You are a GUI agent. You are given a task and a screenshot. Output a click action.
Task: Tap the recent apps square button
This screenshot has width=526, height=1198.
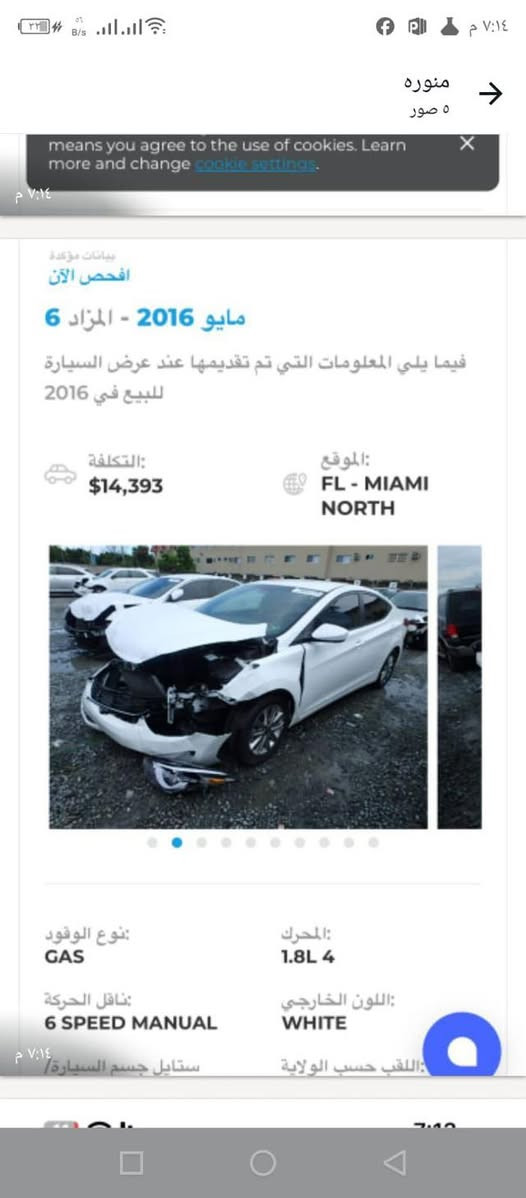(x=132, y=1163)
